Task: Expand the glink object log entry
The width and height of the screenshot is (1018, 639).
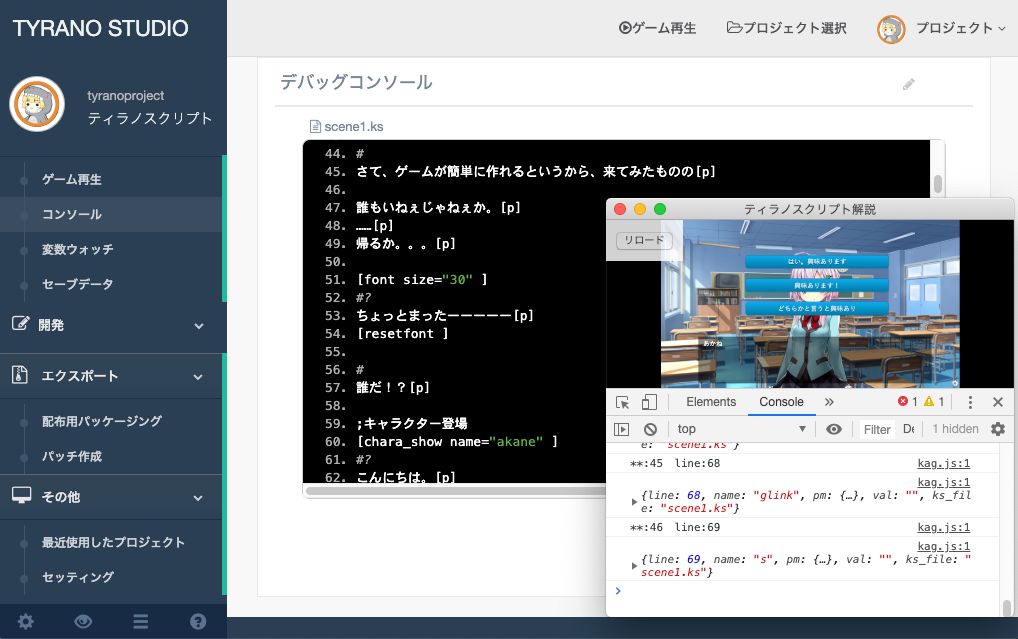Action: point(634,501)
